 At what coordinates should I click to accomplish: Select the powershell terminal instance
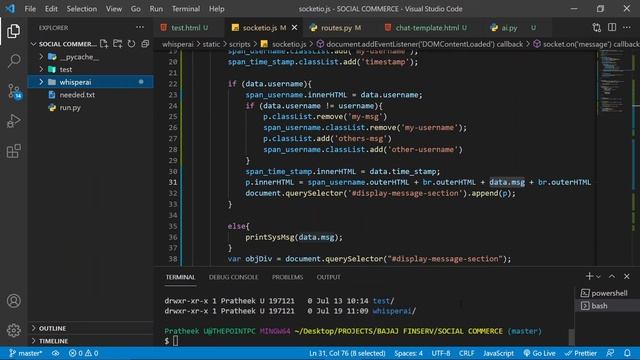tap(608, 293)
